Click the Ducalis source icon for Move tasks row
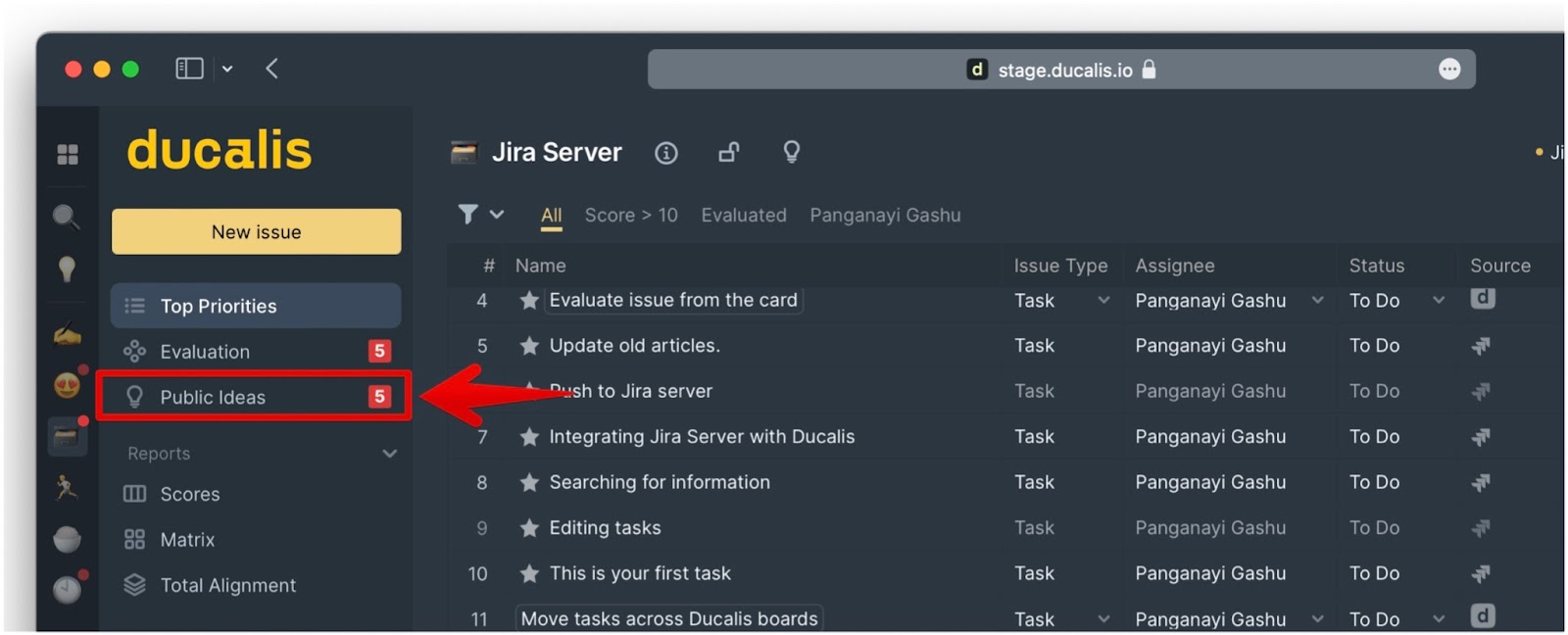Image resolution: width=1568 pixels, height=635 pixels. pyautogui.click(x=1483, y=615)
